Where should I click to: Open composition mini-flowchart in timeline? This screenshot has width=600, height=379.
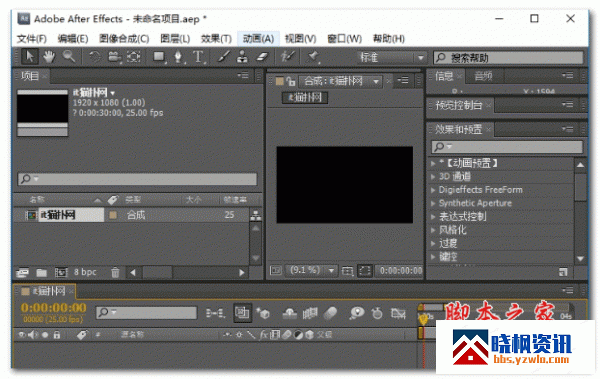point(215,313)
